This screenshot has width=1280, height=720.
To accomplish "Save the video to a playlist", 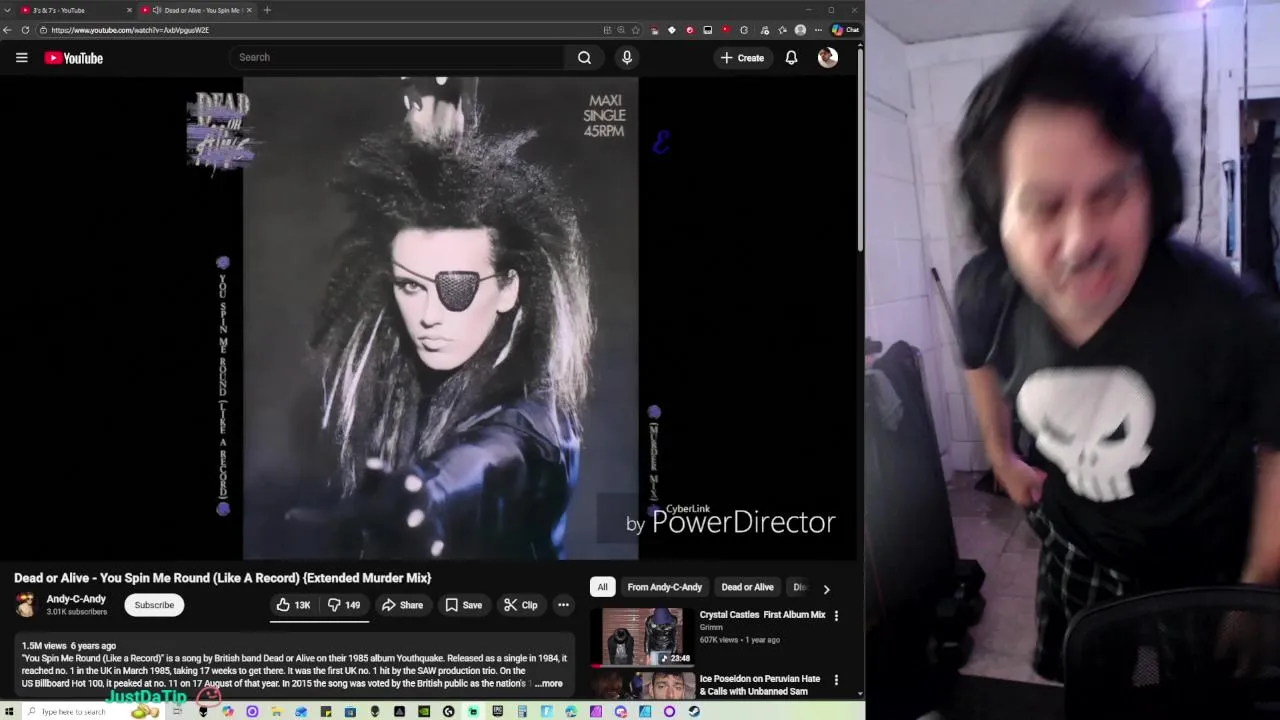I will tap(464, 605).
